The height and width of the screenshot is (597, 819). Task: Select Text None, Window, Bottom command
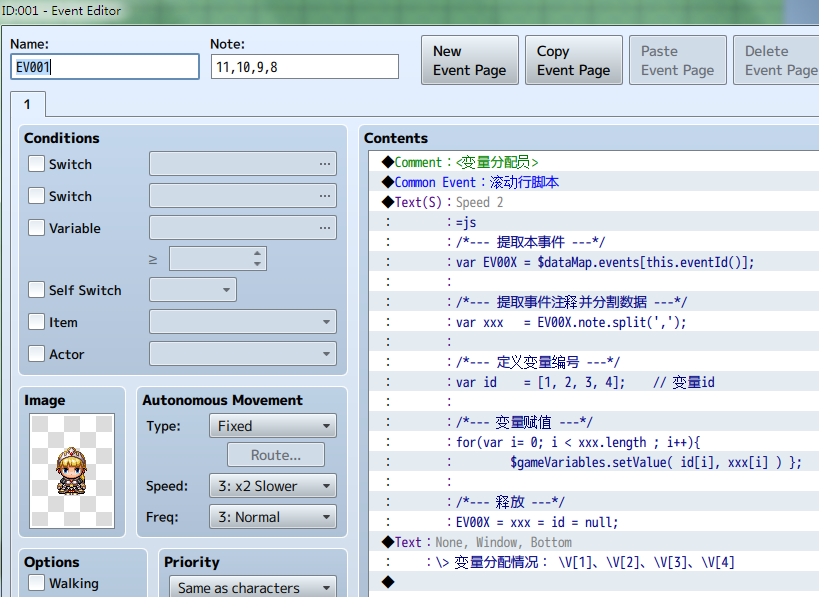(x=594, y=542)
